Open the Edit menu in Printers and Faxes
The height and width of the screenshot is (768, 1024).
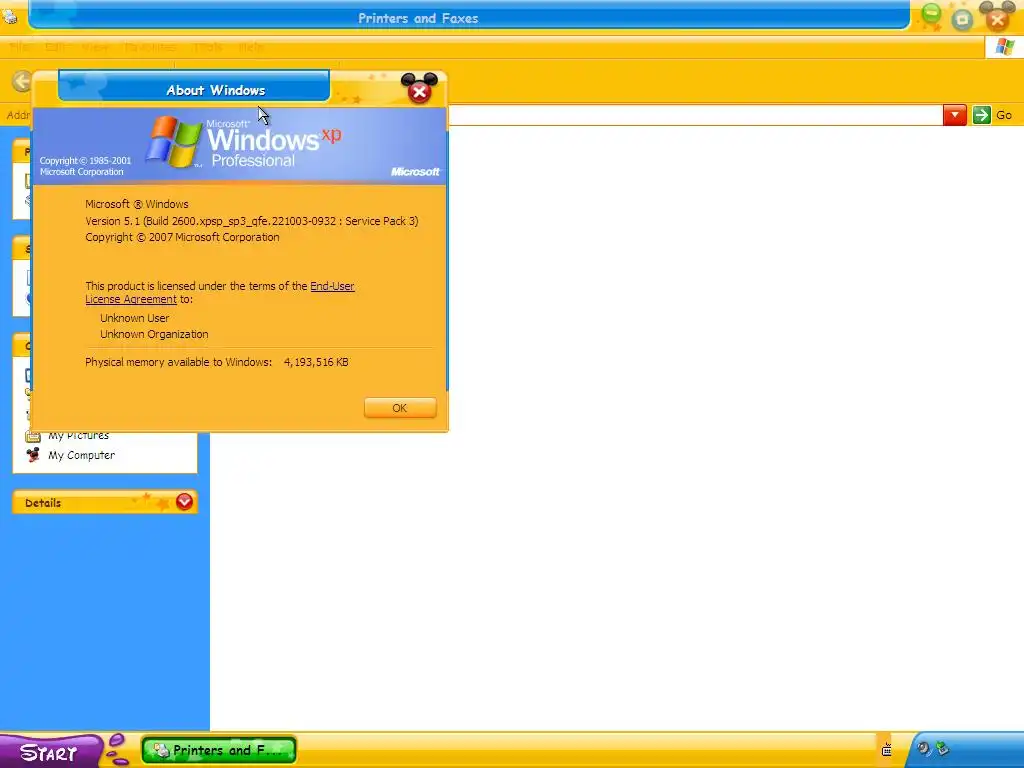[x=55, y=47]
